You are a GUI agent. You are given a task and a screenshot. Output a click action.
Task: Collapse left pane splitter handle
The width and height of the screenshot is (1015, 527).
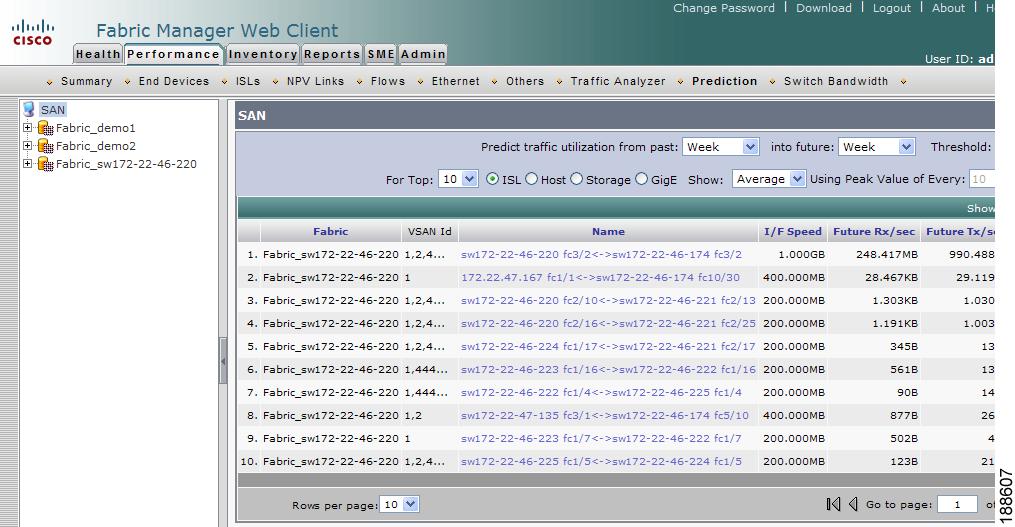[223, 361]
